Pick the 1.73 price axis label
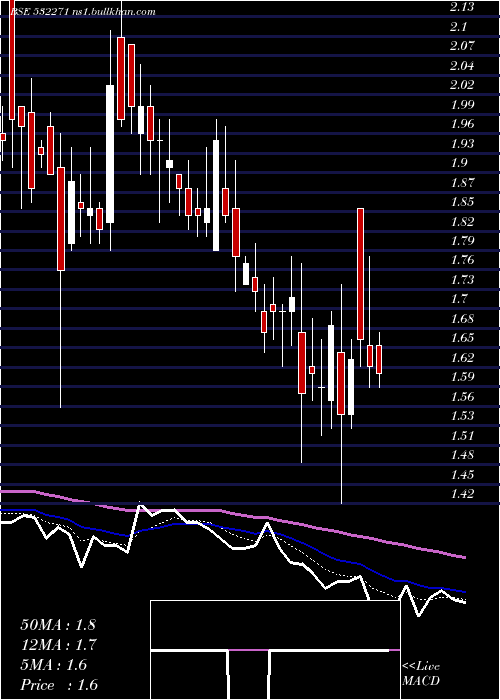The height and width of the screenshot is (700, 500). click(x=462, y=280)
